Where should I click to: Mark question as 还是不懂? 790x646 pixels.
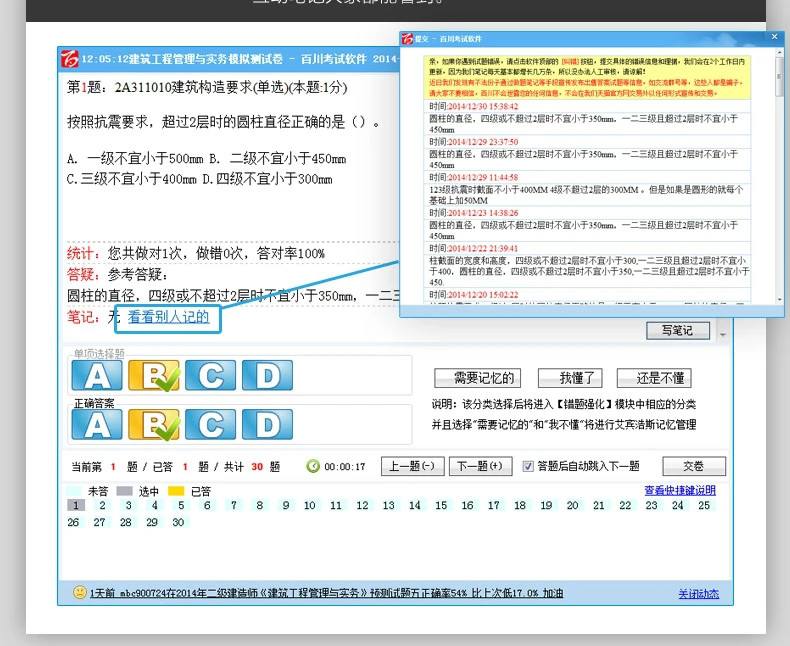654,377
